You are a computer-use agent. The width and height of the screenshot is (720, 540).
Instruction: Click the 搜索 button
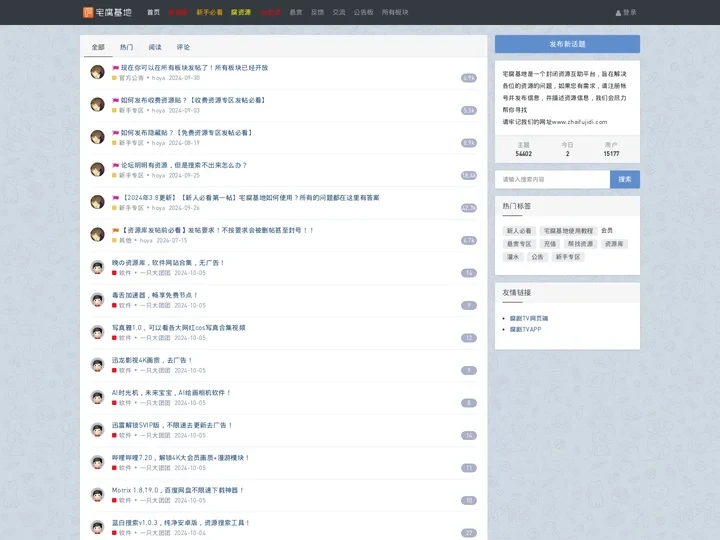click(624, 180)
